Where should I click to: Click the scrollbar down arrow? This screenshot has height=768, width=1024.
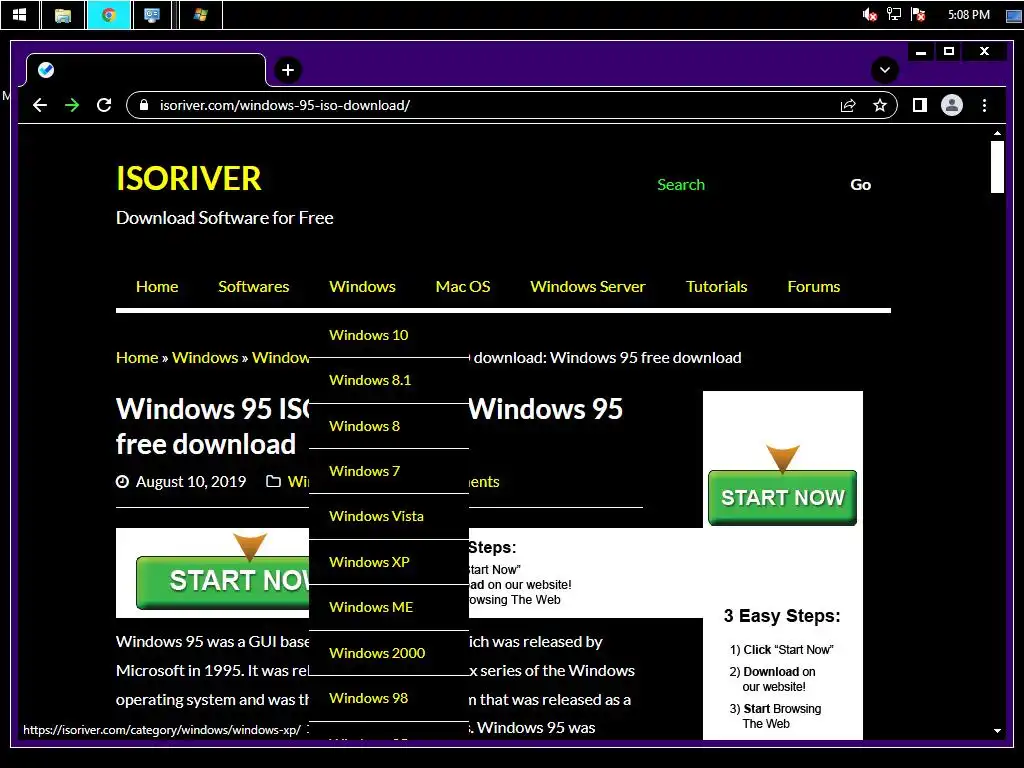(x=997, y=731)
